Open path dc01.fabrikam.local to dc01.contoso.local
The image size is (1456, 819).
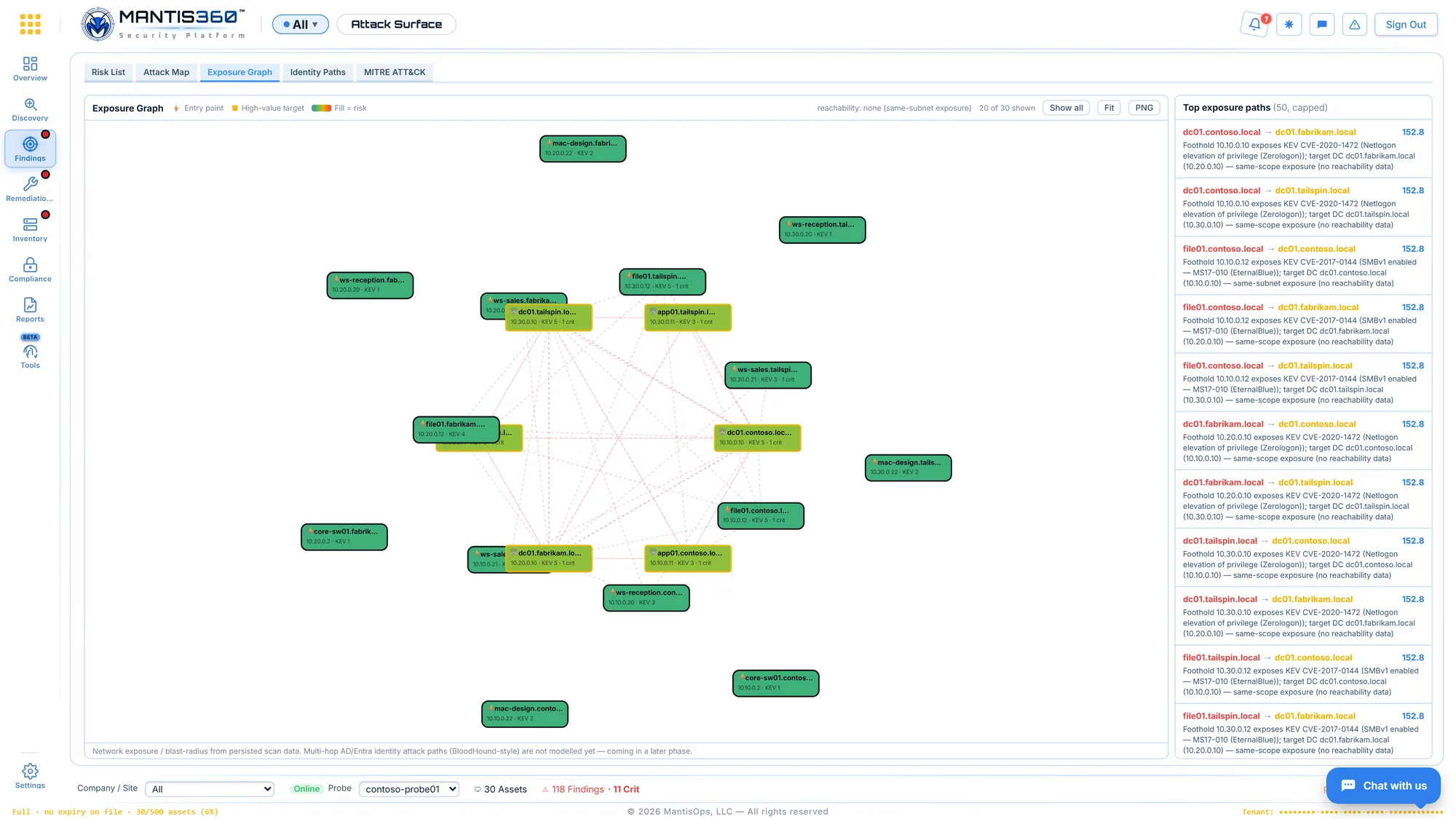pos(1303,440)
